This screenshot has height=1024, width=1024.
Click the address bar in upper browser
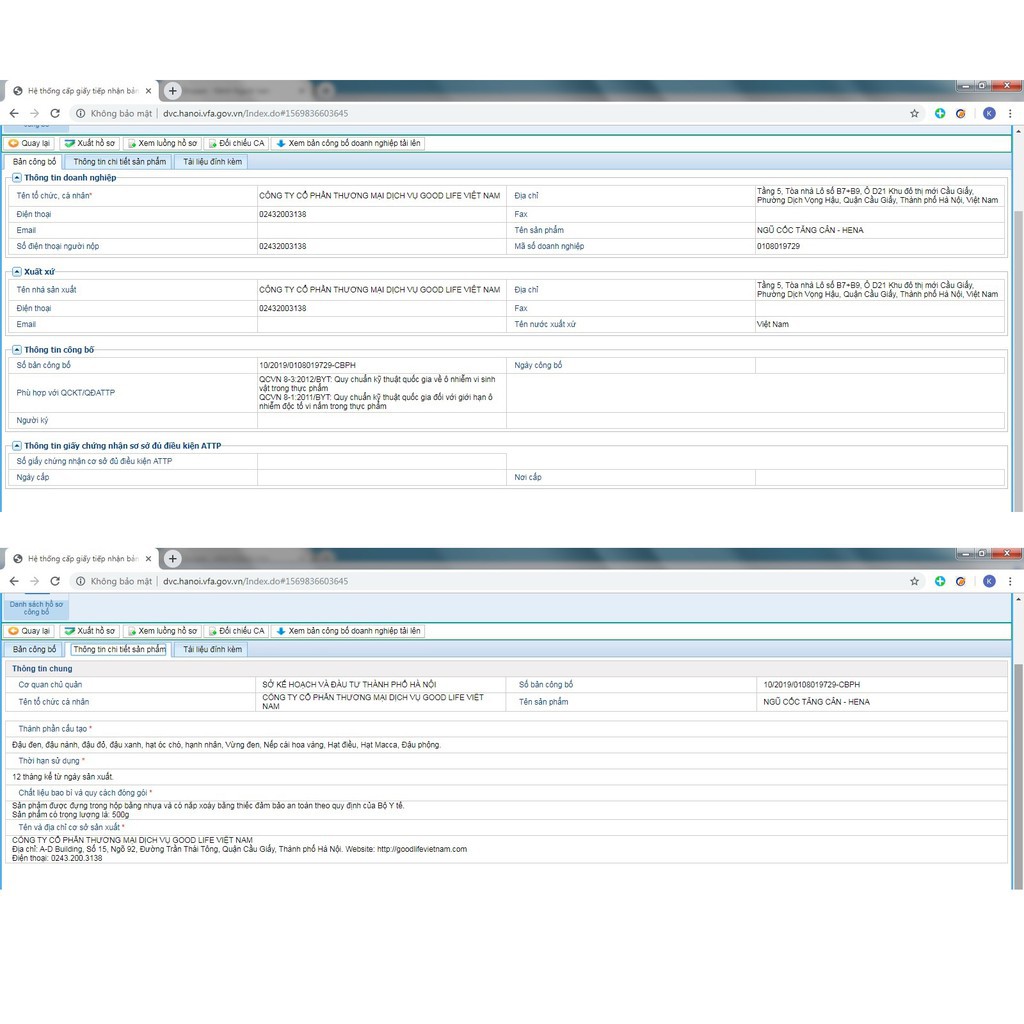coord(500,113)
